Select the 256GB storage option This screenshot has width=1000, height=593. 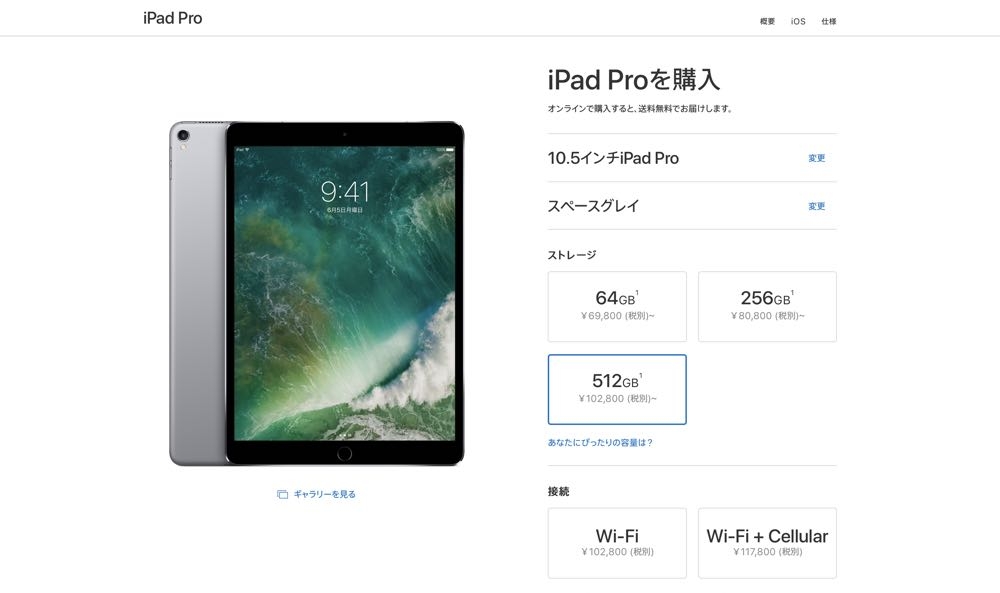click(767, 307)
